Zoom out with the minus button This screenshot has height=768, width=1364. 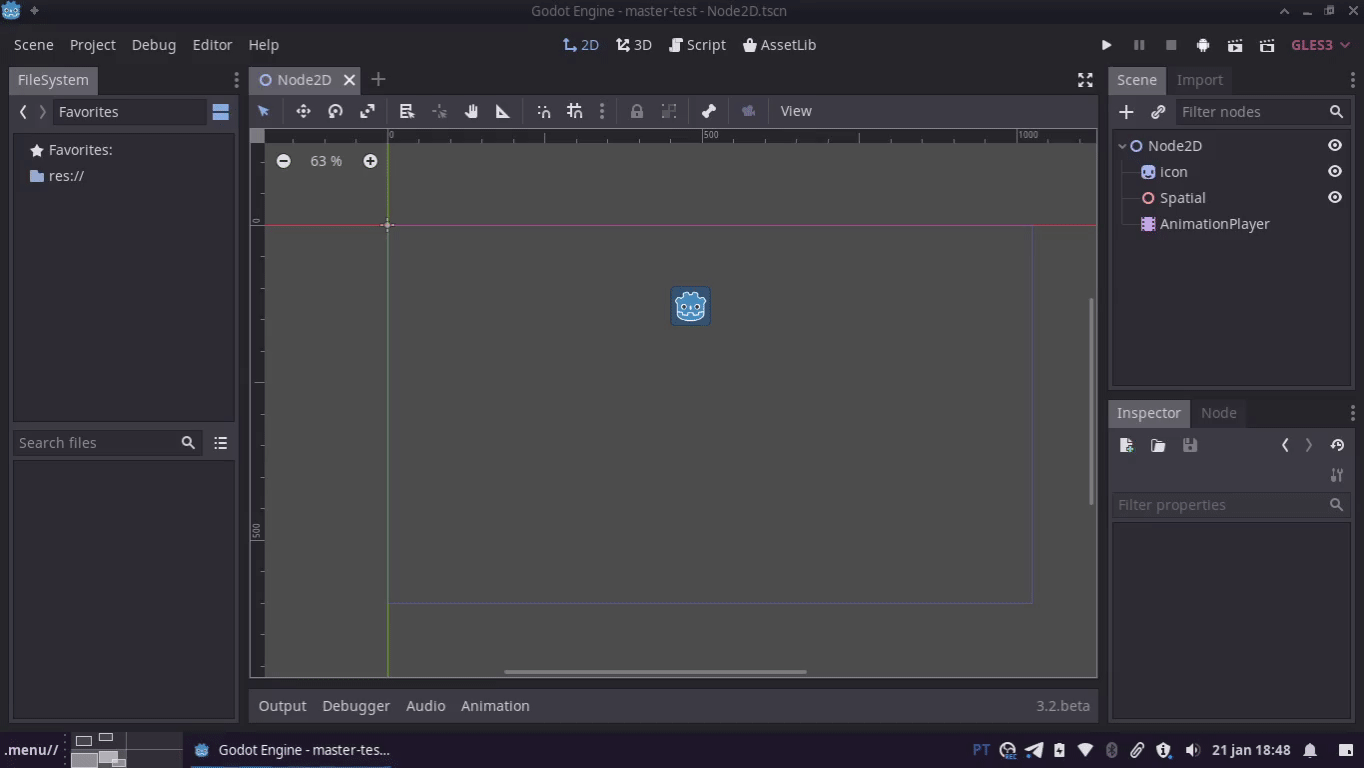click(284, 161)
